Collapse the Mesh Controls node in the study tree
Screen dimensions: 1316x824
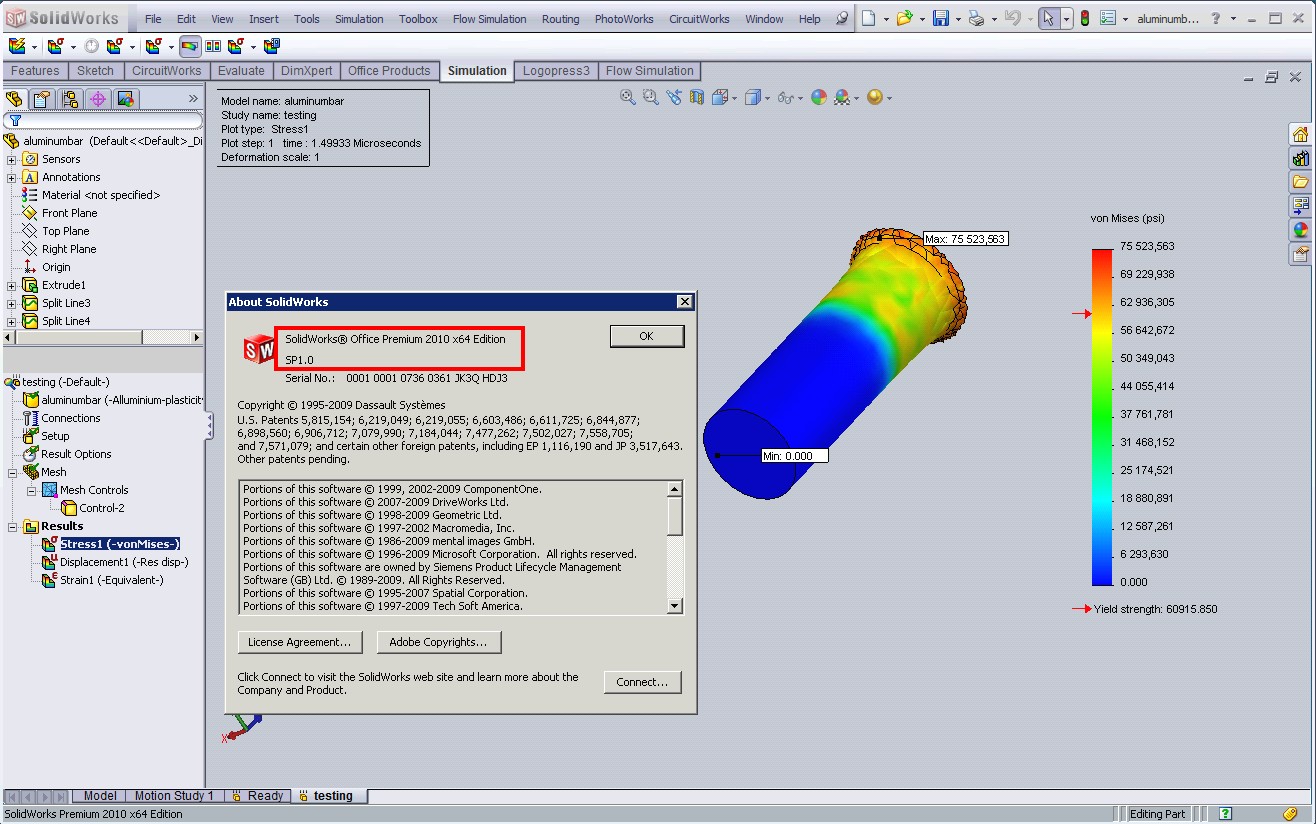coord(31,489)
